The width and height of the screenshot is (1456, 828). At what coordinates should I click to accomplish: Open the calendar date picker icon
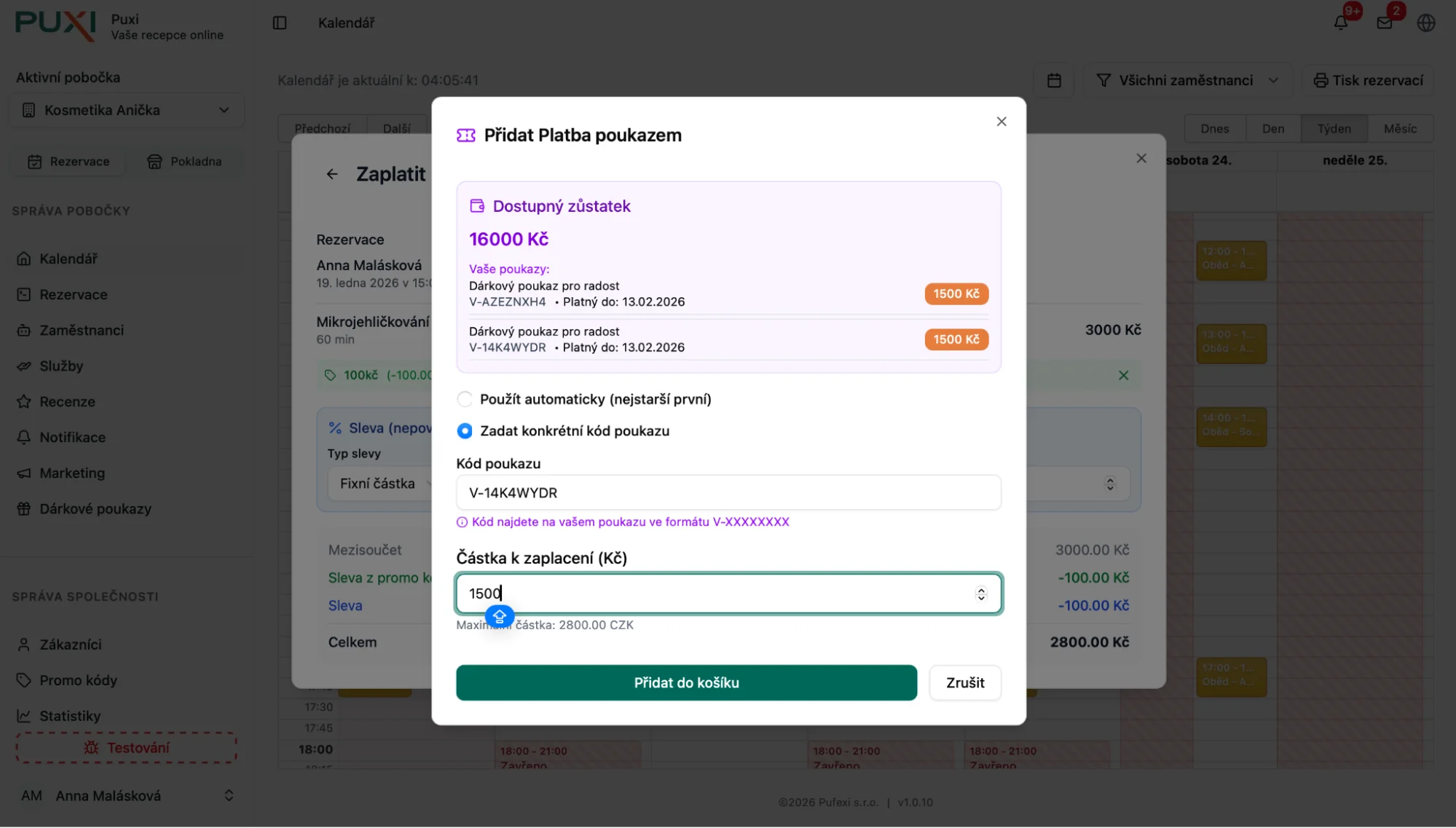pyautogui.click(x=1054, y=80)
